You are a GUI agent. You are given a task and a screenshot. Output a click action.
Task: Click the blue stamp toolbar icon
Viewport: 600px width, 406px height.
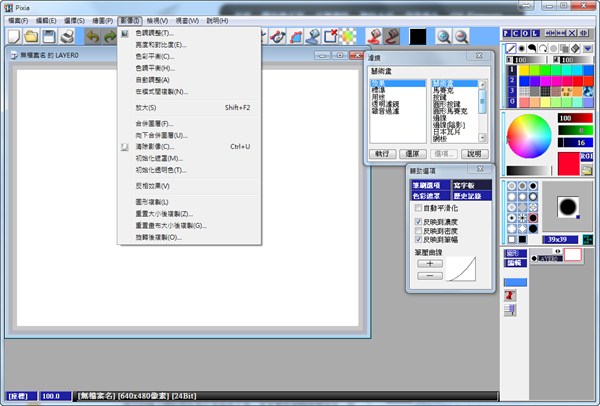pyautogui.click(x=313, y=37)
